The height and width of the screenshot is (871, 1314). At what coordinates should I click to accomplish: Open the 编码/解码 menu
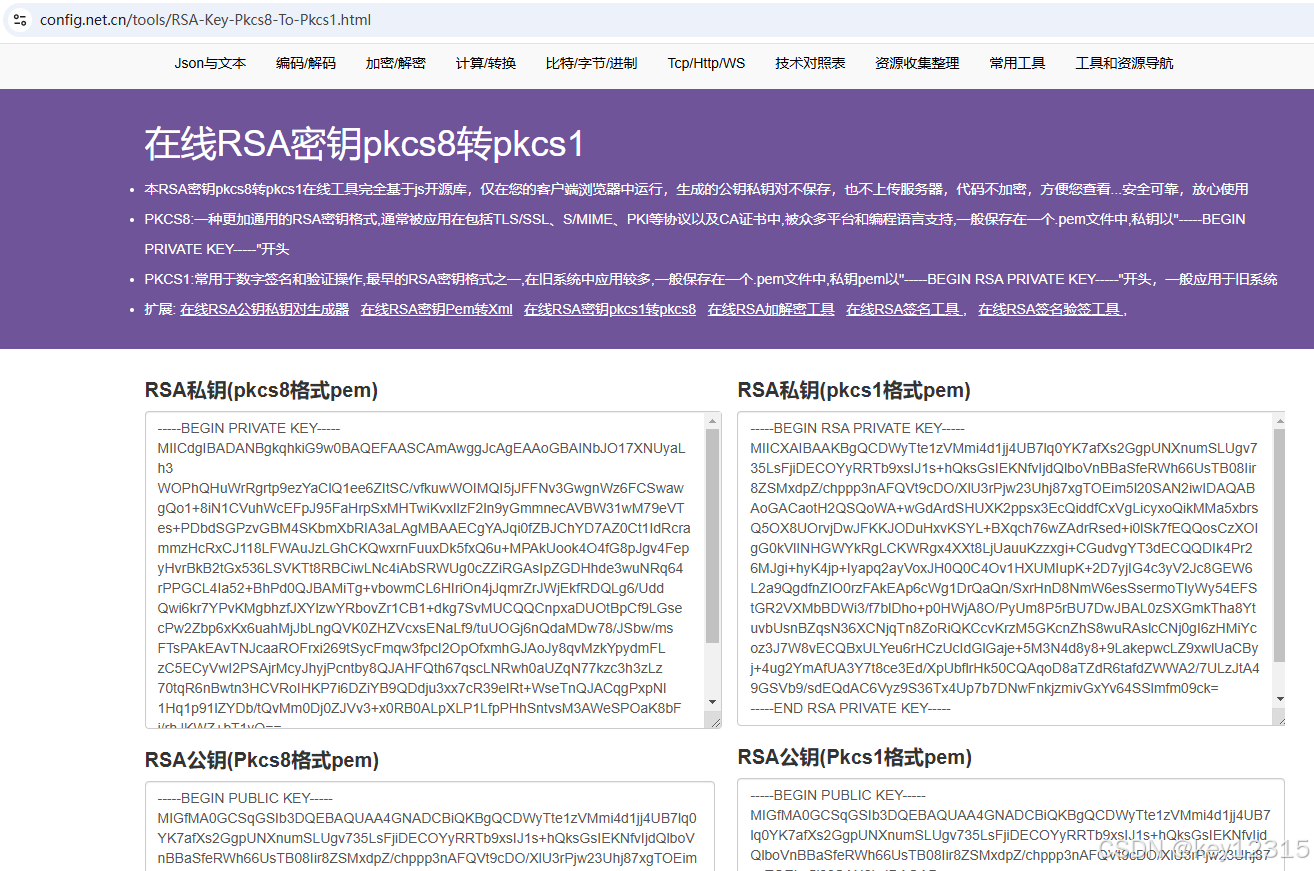[x=305, y=62]
